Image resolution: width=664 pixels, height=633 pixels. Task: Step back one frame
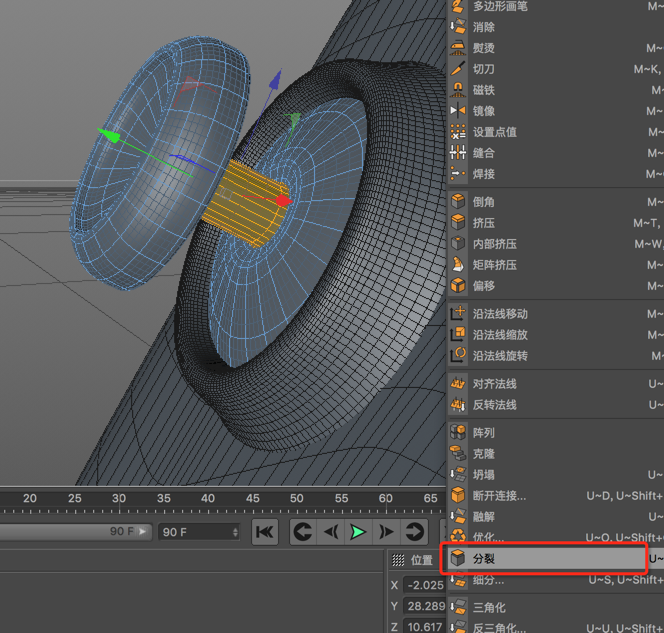(331, 532)
